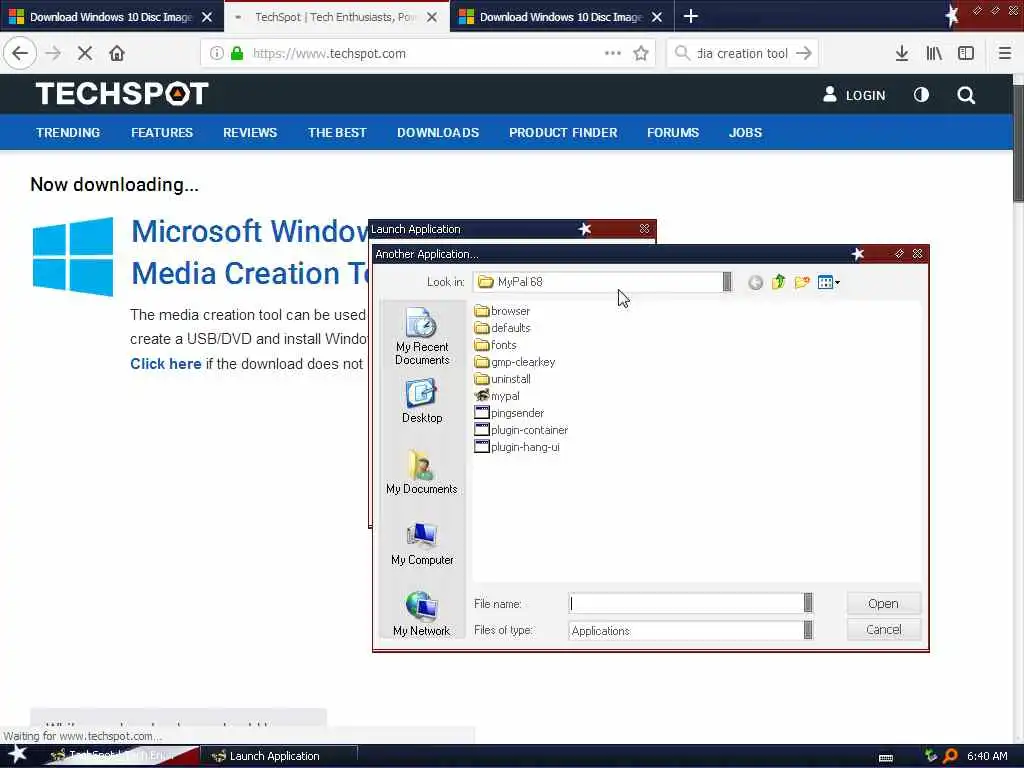
Task: Open the browser home page icon
Action: tap(117, 54)
